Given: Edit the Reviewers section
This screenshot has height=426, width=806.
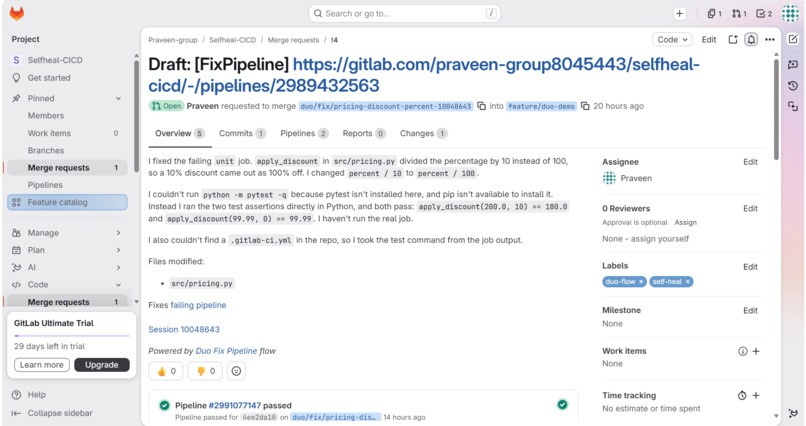Looking at the screenshot, I should point(750,209).
